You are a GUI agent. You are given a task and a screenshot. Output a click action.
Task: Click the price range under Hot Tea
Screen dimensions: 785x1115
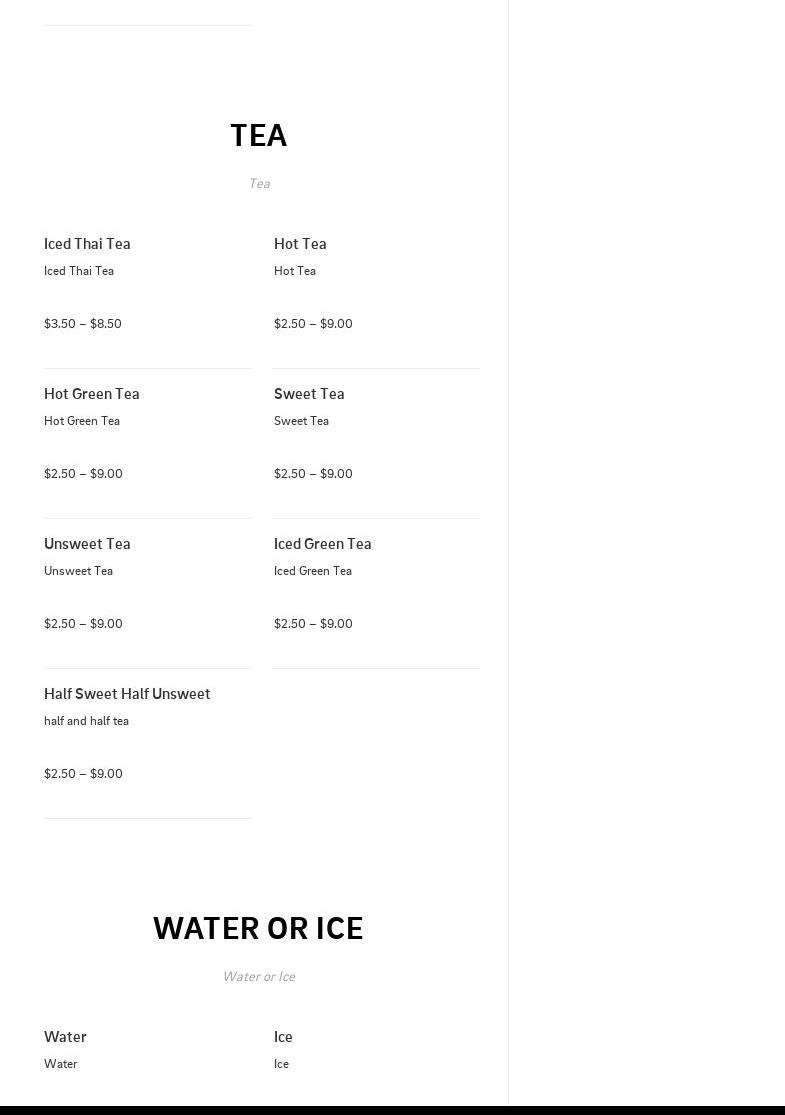(x=313, y=324)
